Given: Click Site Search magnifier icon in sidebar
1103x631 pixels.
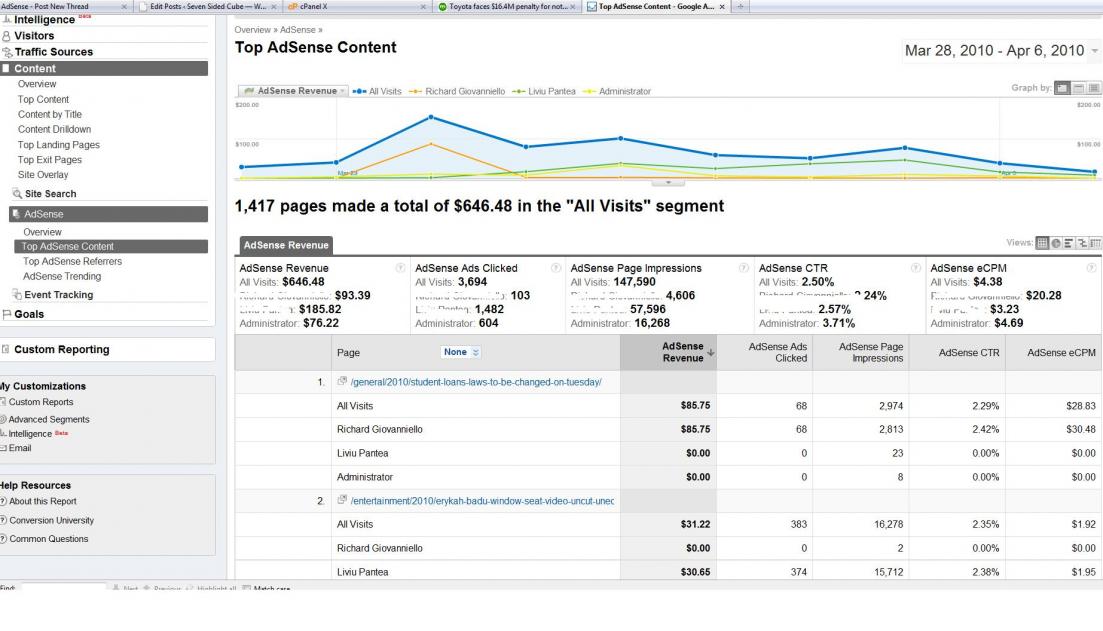Looking at the screenshot, I should (17, 193).
